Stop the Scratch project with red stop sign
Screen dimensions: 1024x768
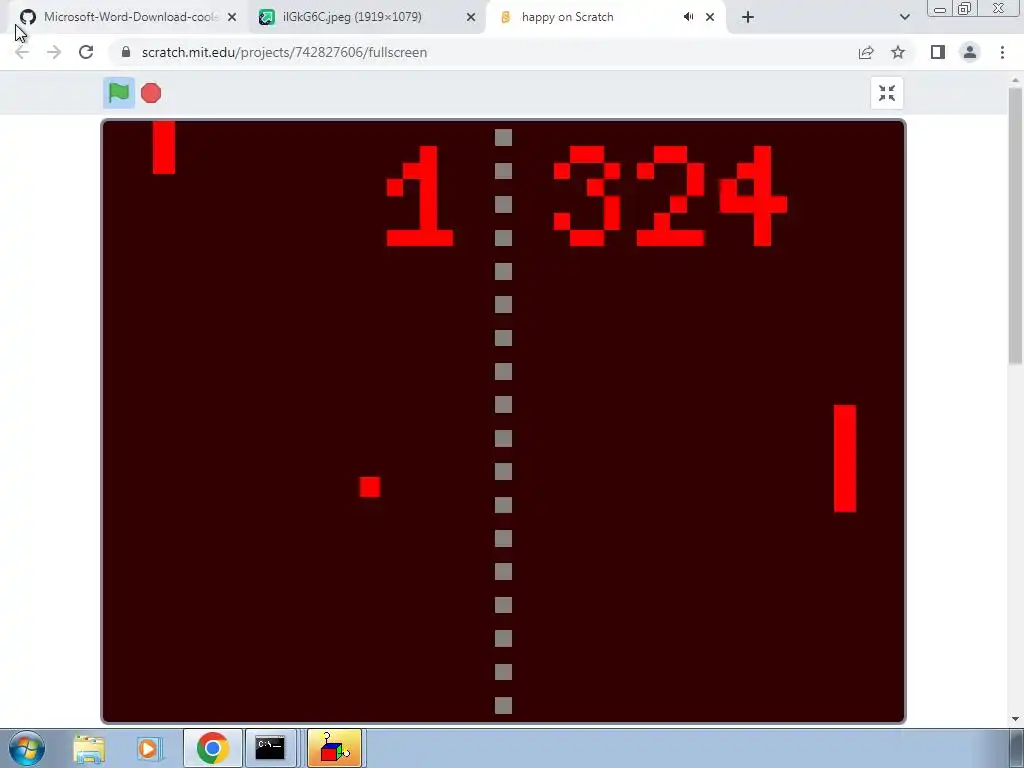pyautogui.click(x=151, y=93)
